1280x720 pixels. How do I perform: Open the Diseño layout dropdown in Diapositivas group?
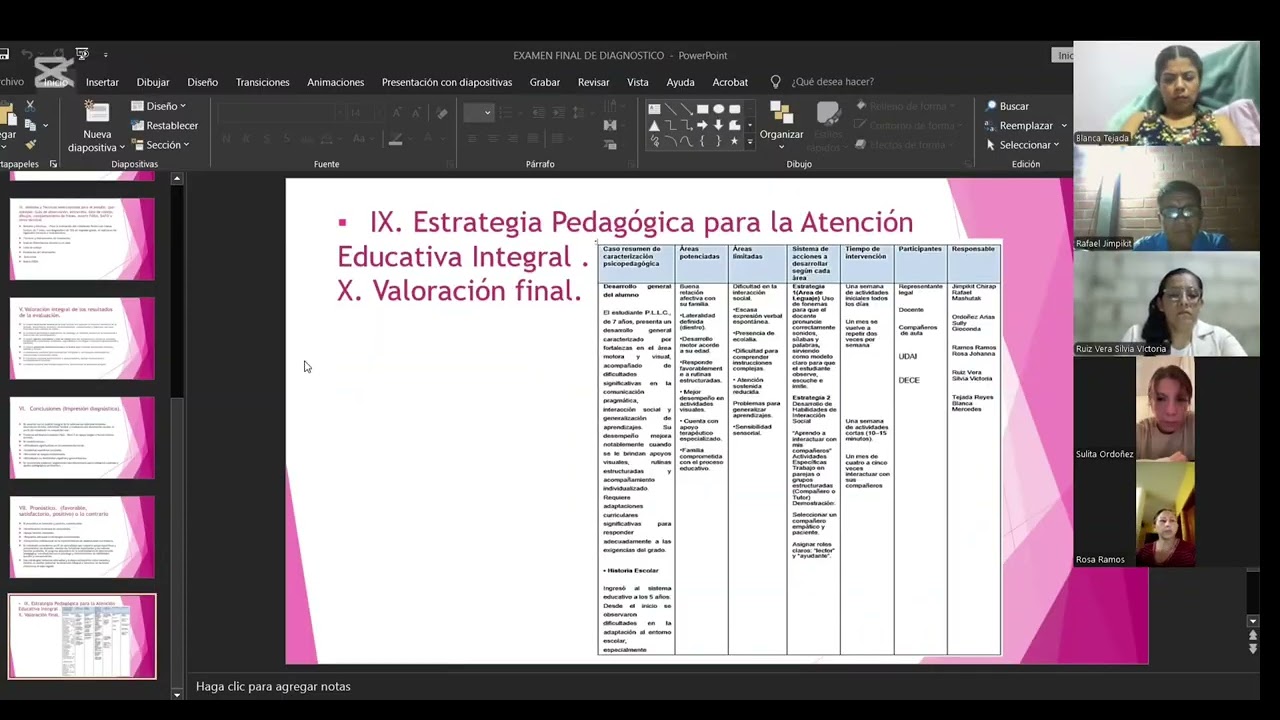click(x=158, y=106)
